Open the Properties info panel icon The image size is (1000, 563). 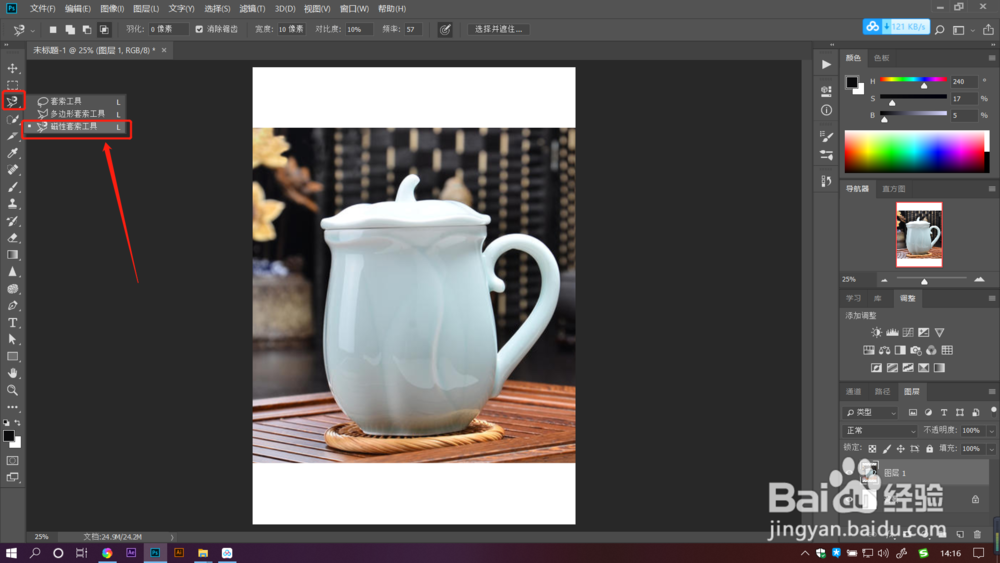click(x=827, y=110)
